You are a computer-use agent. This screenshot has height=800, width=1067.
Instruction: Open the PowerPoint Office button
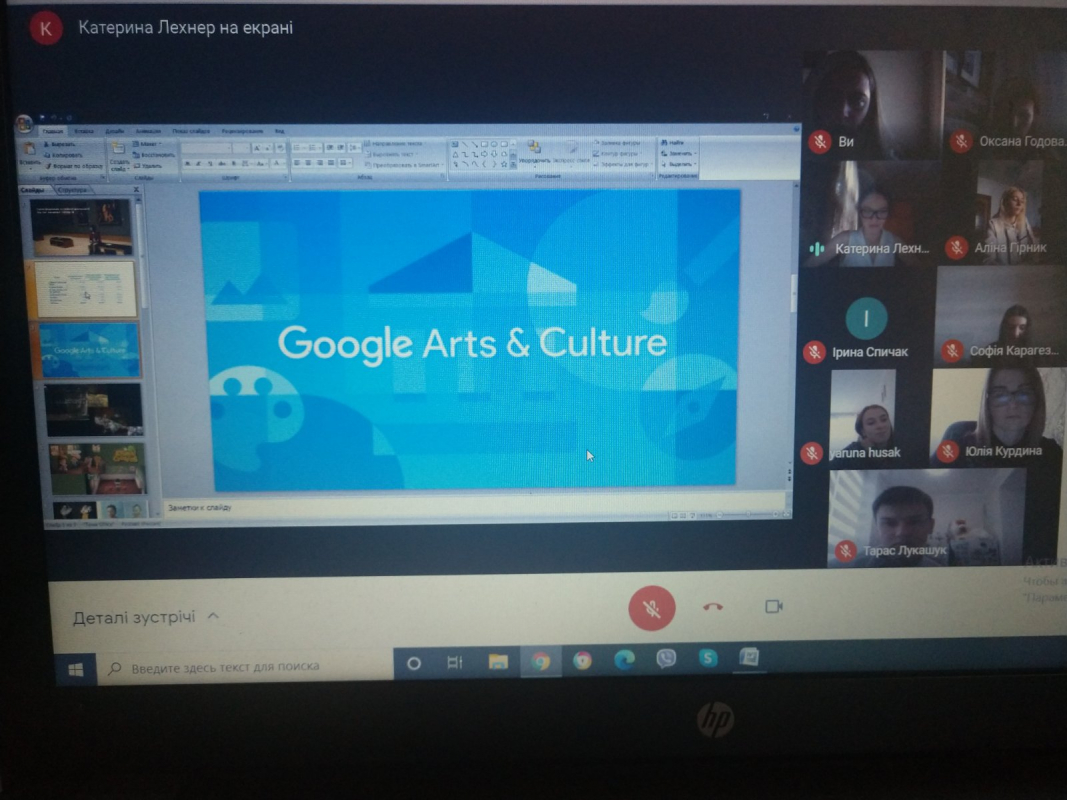click(x=24, y=124)
